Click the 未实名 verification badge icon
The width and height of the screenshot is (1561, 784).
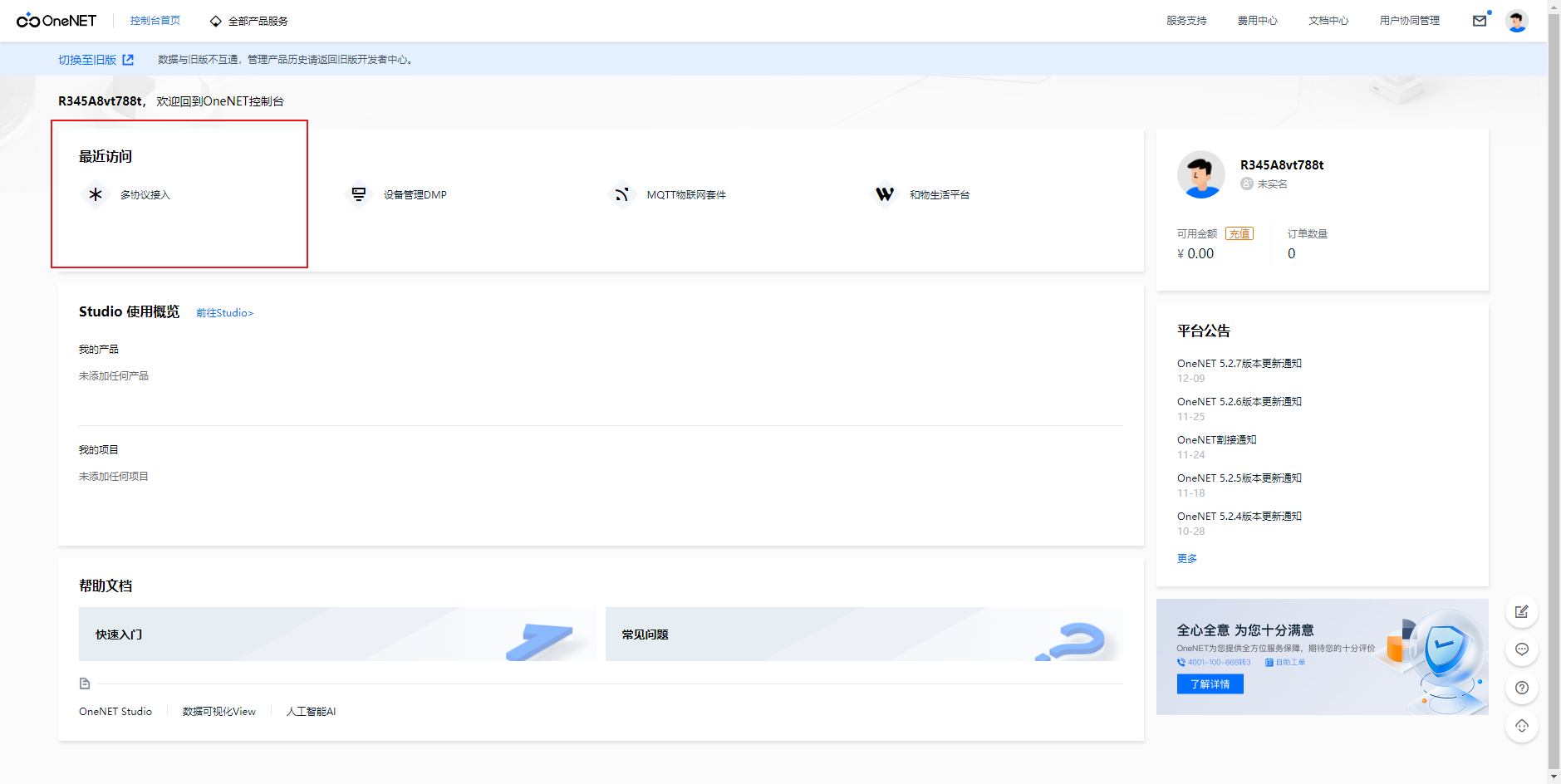[1246, 184]
